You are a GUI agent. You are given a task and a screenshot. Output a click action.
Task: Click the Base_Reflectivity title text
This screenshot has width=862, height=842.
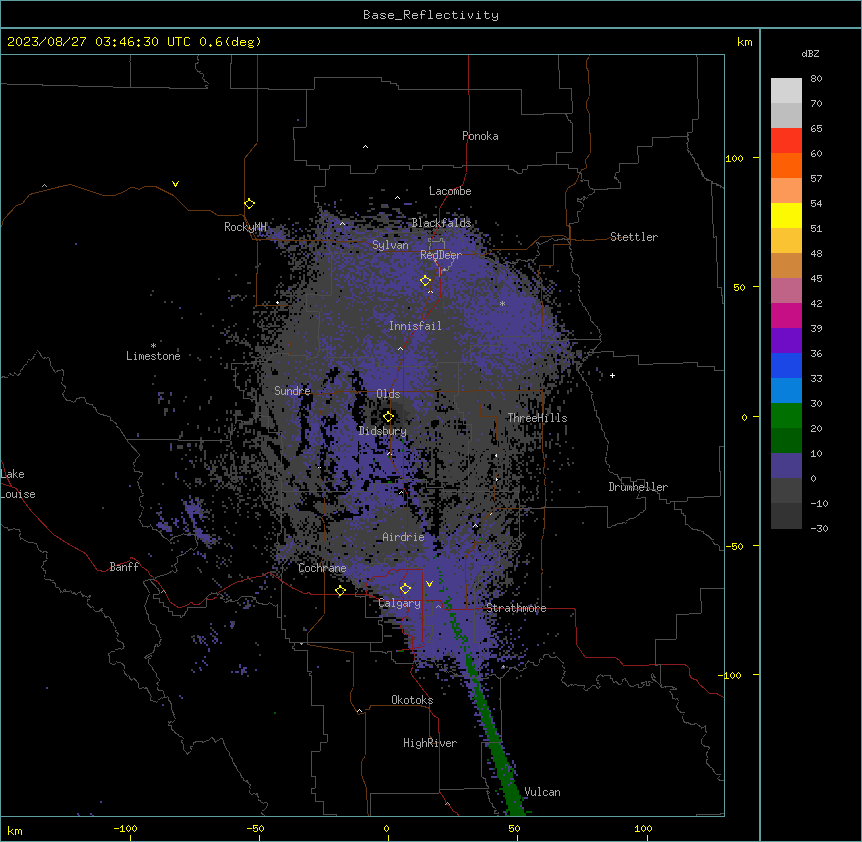click(x=431, y=15)
